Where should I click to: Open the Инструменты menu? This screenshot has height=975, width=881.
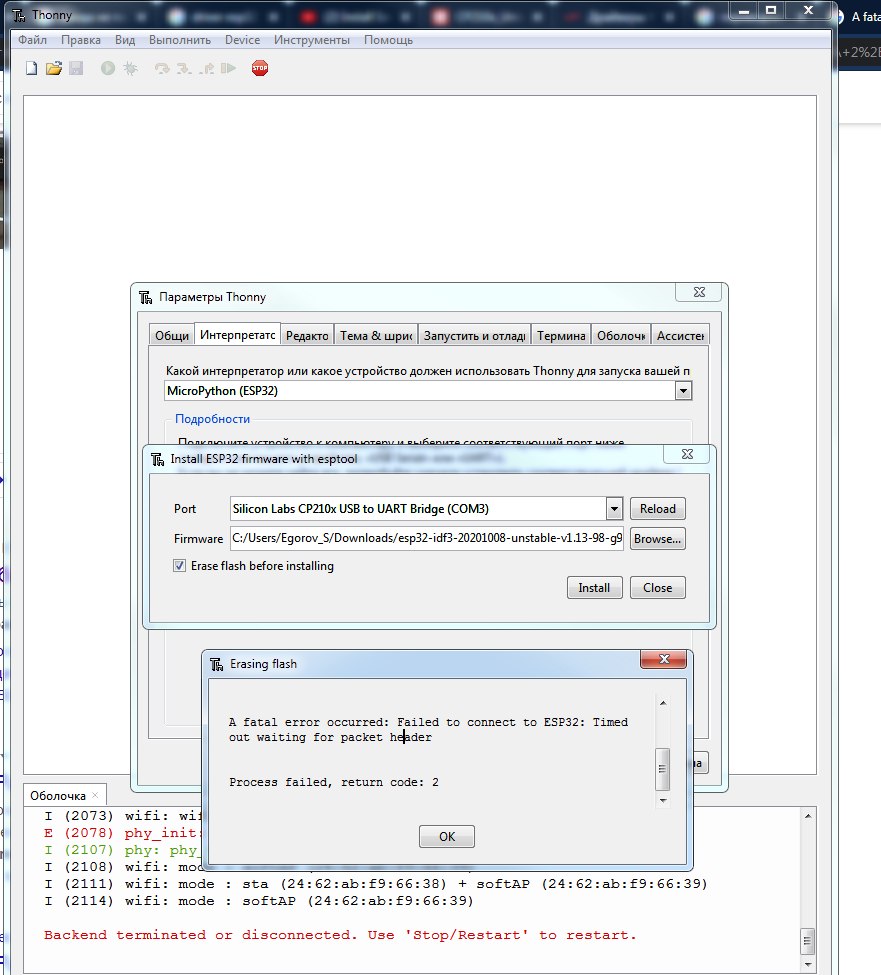(311, 40)
